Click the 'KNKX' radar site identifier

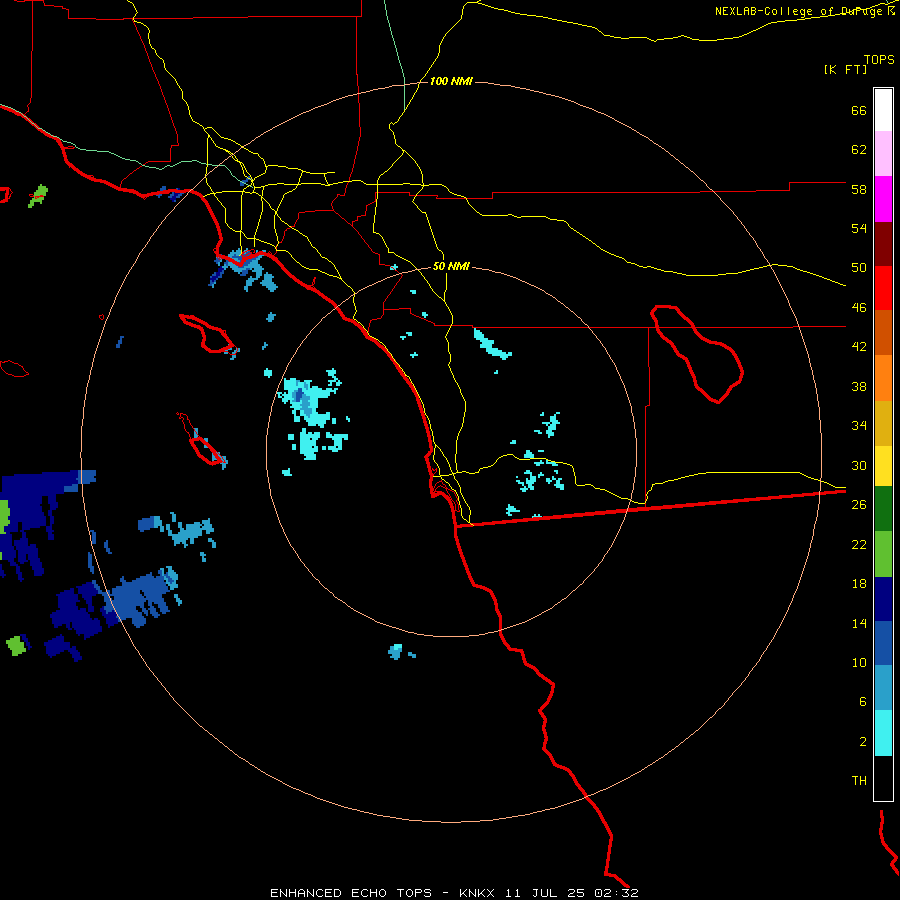pos(478,893)
